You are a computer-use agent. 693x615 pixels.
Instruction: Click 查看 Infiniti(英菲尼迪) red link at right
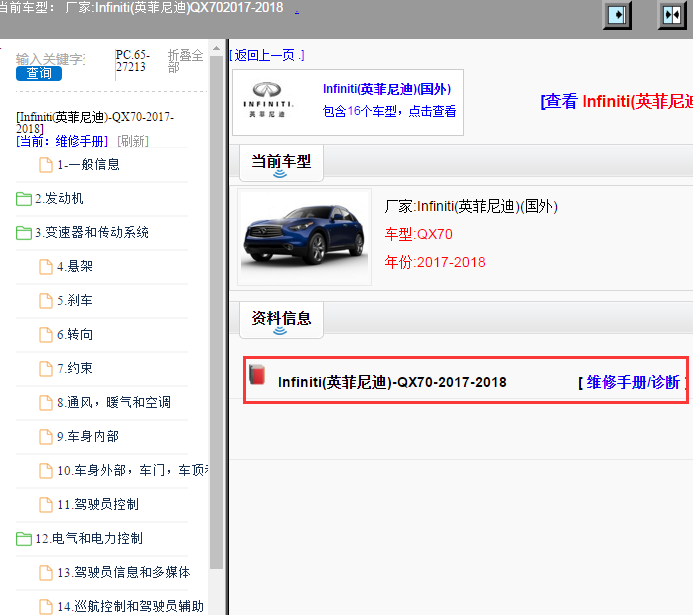click(x=617, y=101)
